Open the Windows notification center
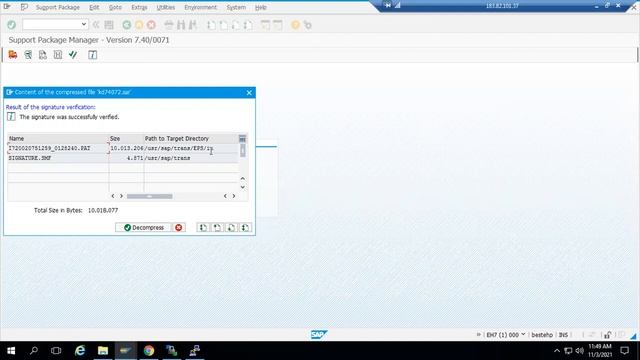The width and height of the screenshot is (640, 360). click(x=624, y=351)
